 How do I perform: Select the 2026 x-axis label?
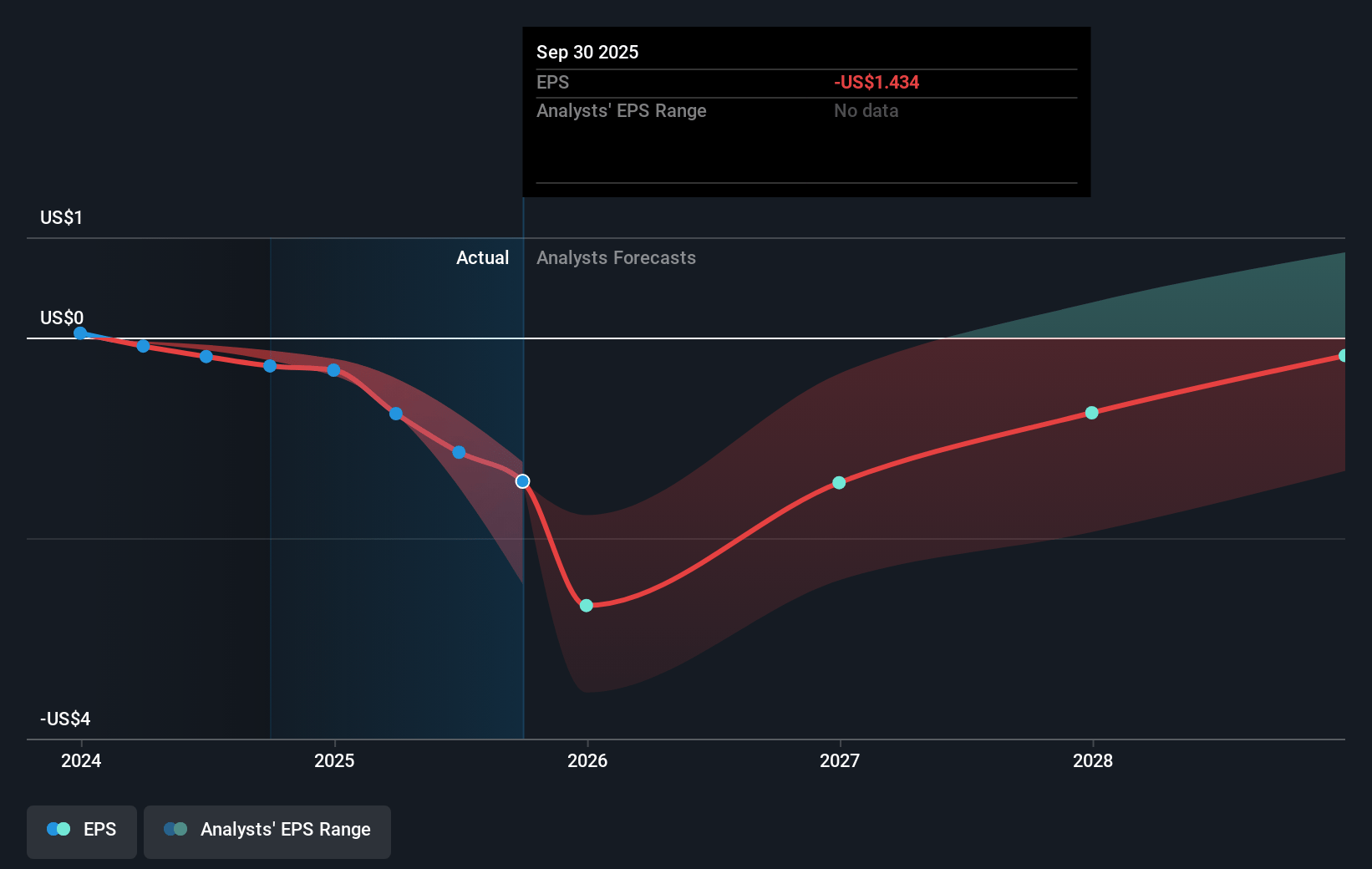[587, 760]
